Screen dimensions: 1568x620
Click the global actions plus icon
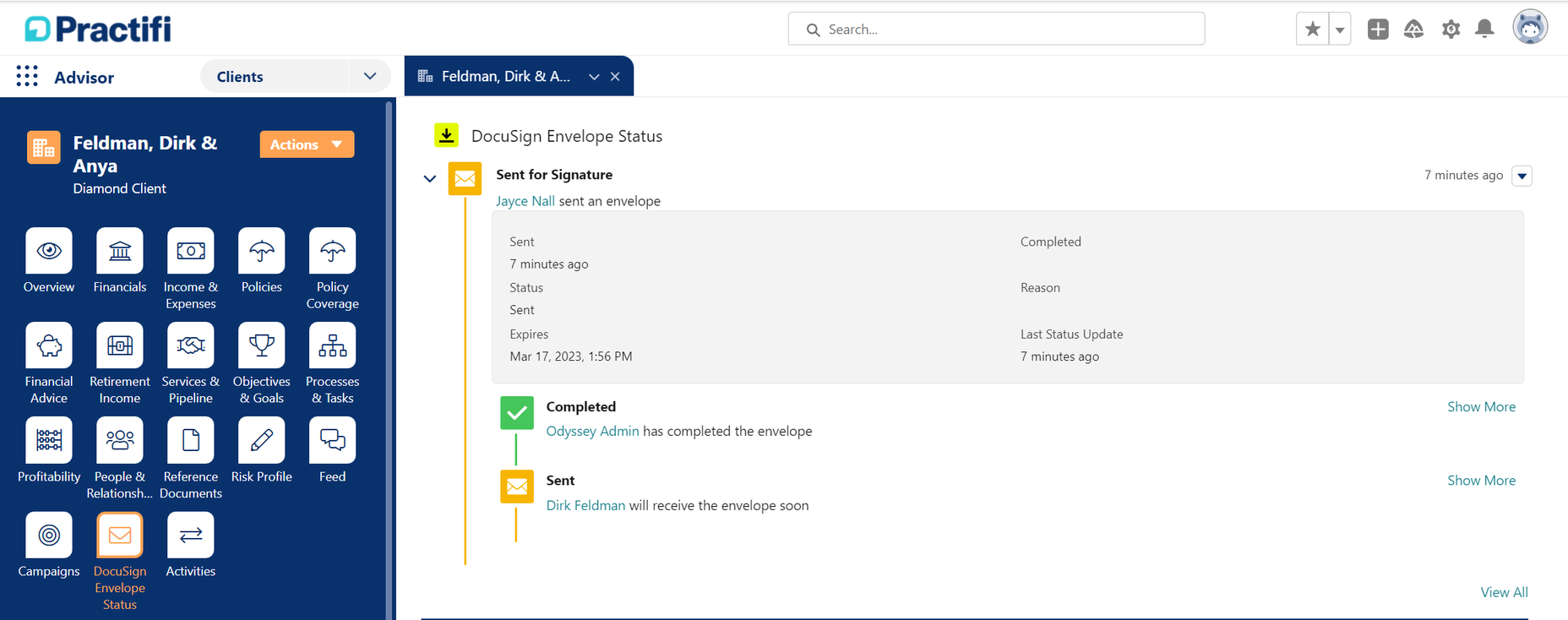1378,30
